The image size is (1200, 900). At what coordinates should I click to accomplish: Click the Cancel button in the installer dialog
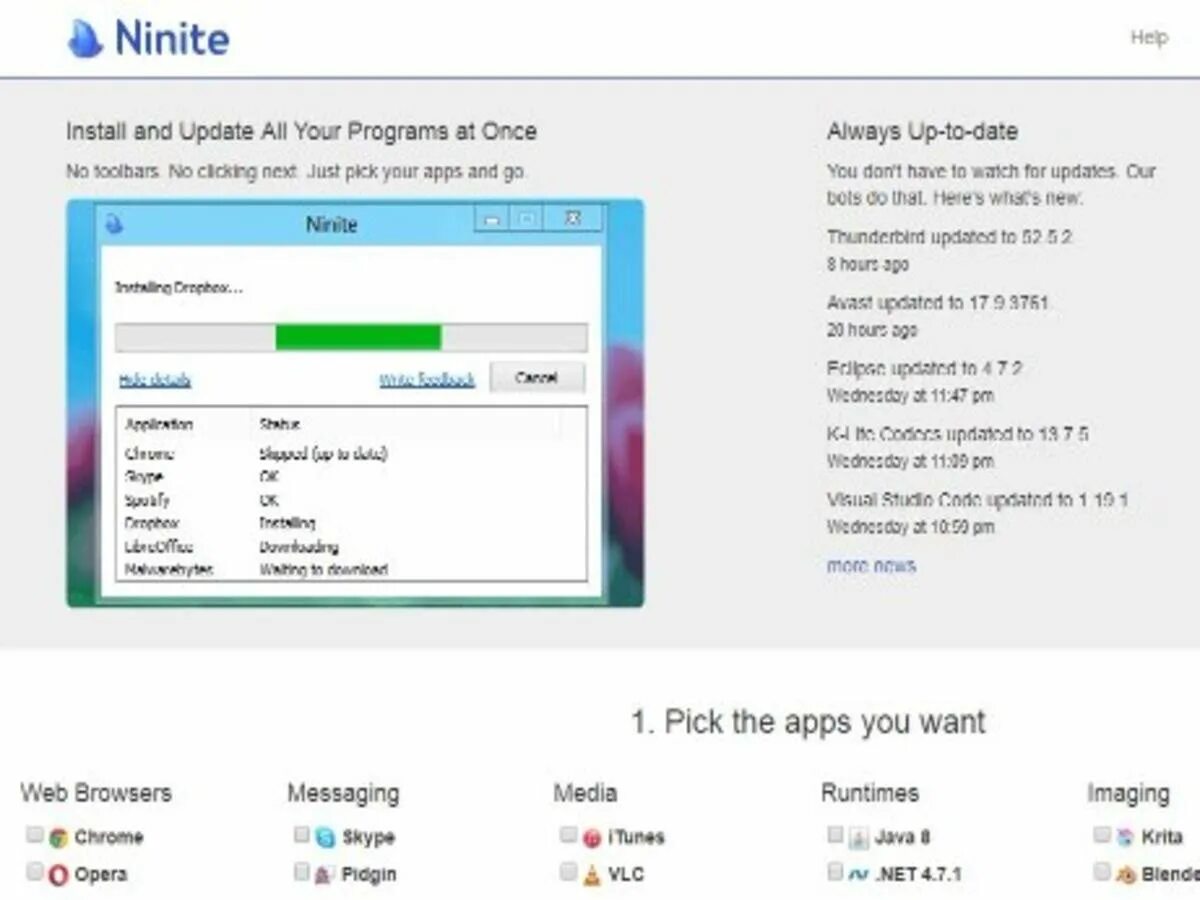pos(537,378)
